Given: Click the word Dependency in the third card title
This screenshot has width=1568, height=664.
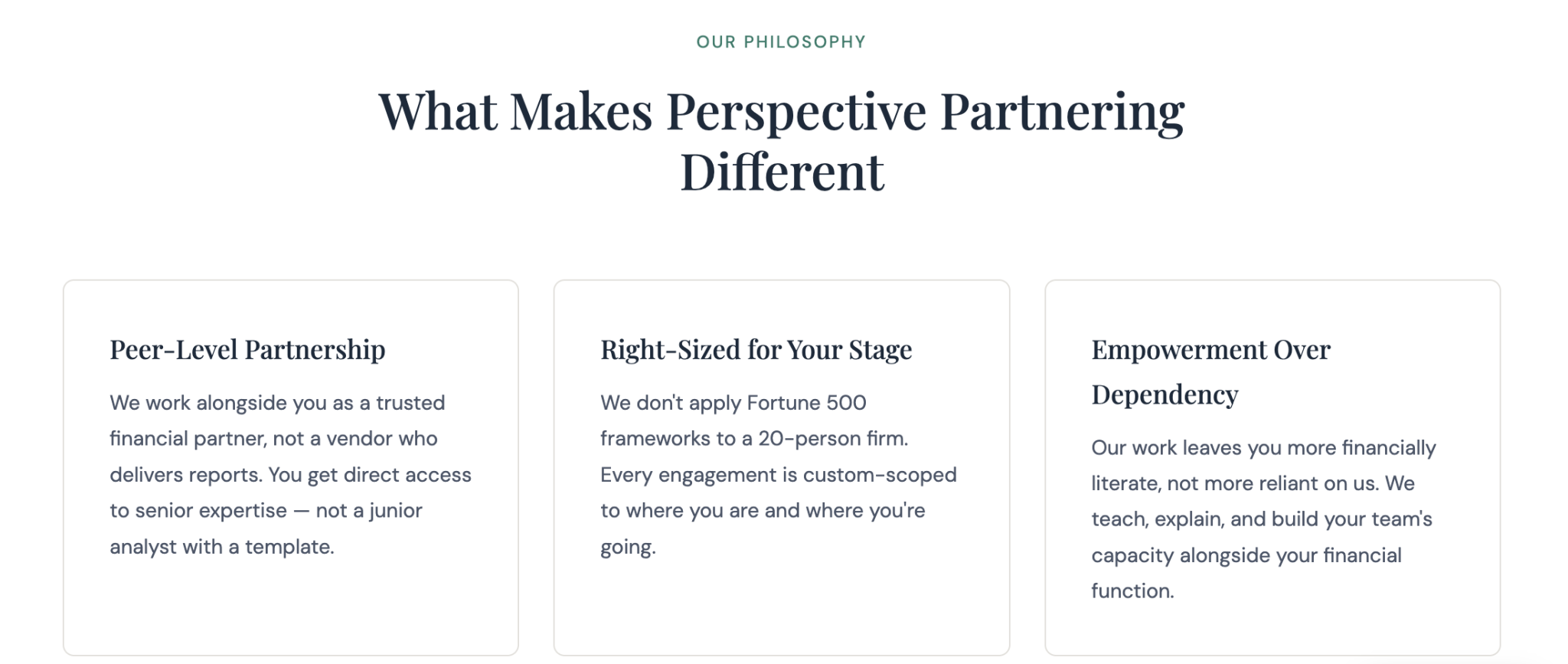Looking at the screenshot, I should 1165,395.
